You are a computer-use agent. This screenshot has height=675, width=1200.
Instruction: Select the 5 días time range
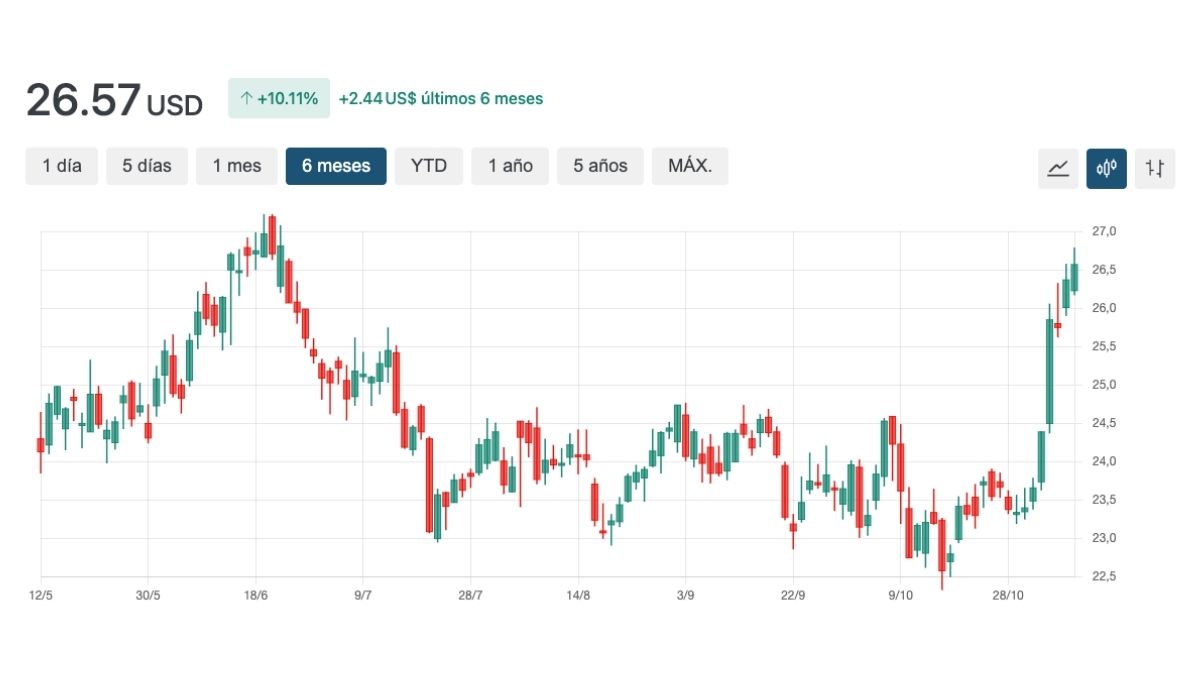tap(147, 166)
